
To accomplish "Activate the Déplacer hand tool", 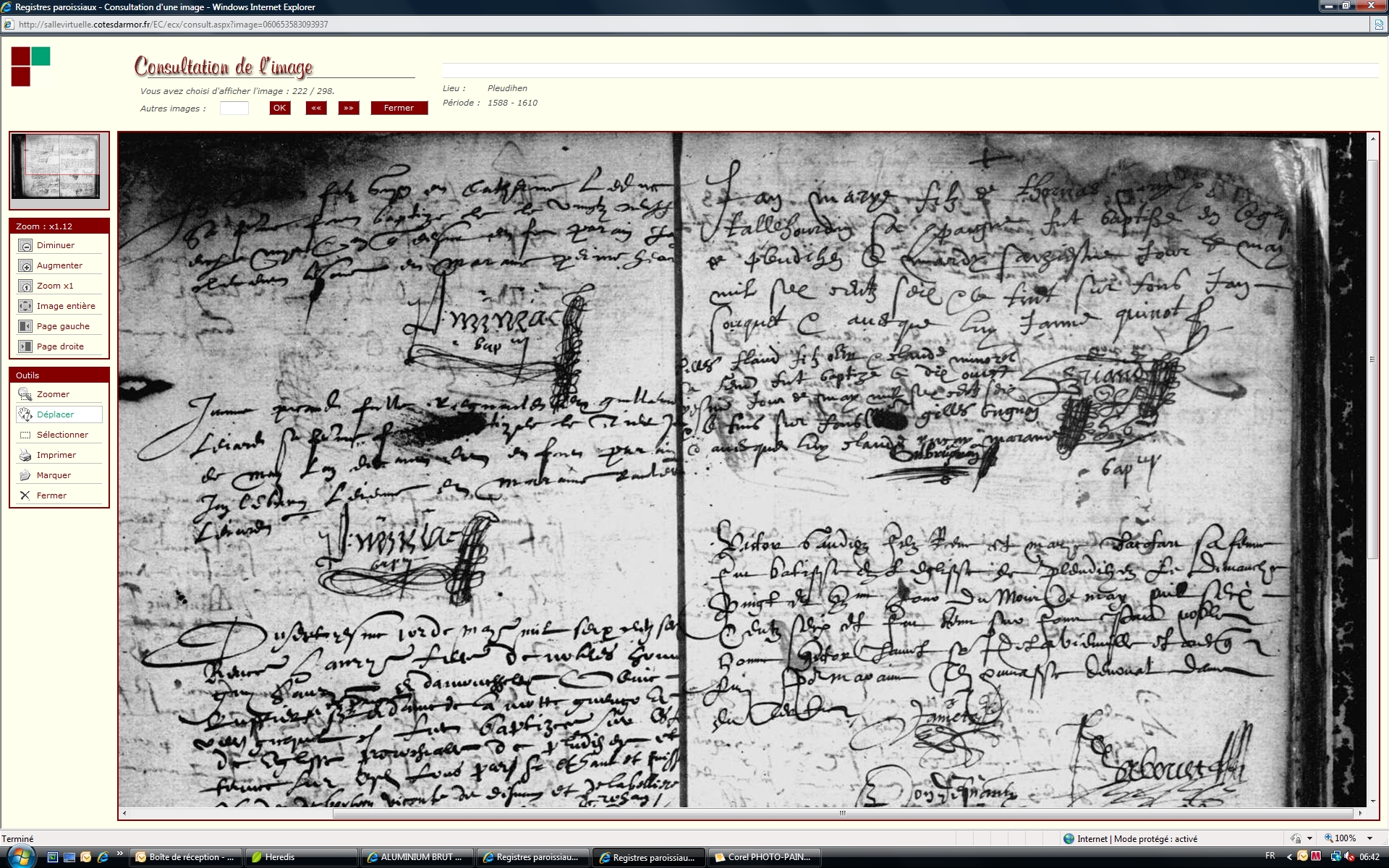I will coord(25,414).
